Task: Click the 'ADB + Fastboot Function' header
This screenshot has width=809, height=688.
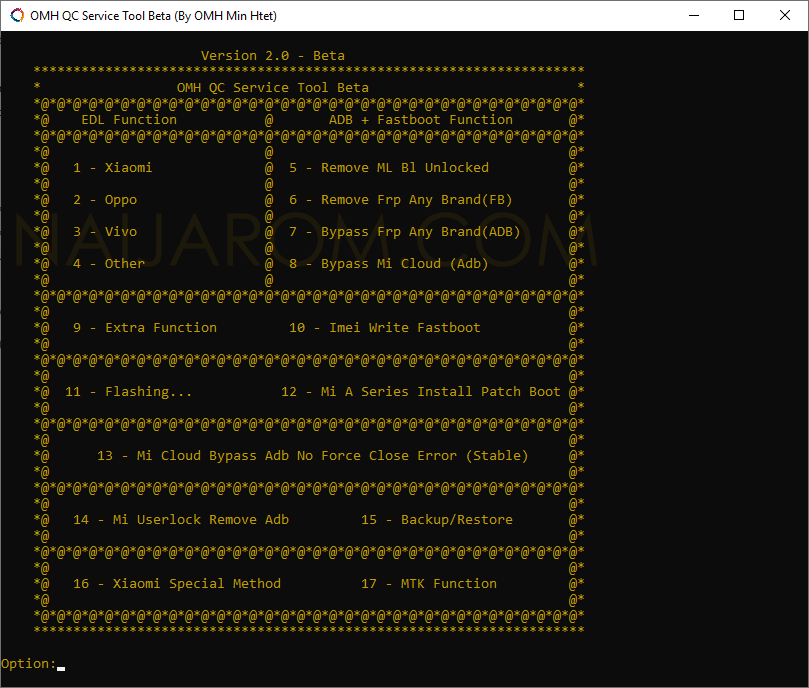Action: 421,120
